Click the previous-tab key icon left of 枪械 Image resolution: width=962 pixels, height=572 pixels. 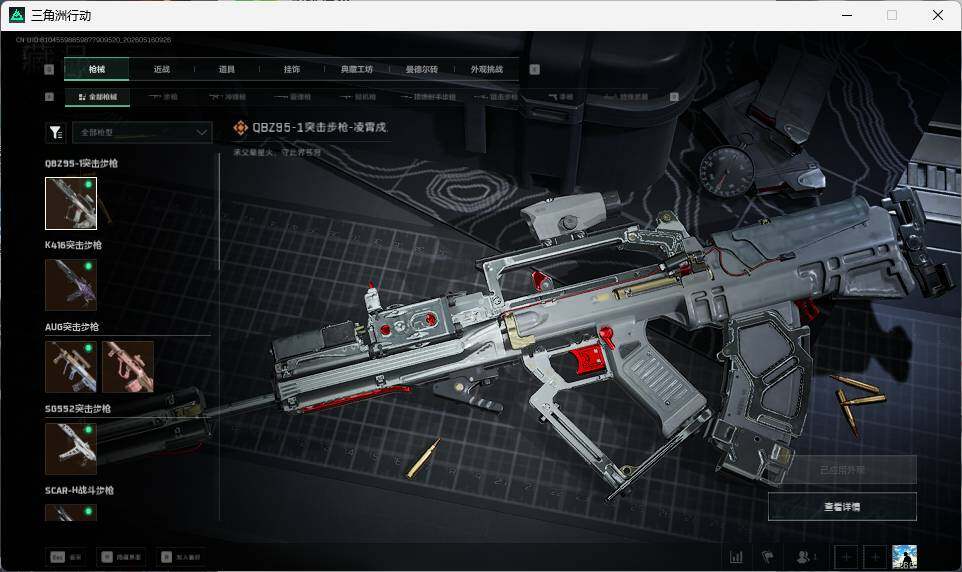(x=50, y=69)
